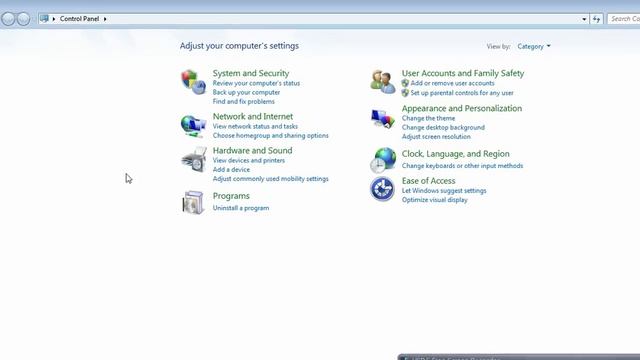The image size is (640, 360).
Task: Expand arrow before Control Panel in breadcrumb
Action: 53,19
